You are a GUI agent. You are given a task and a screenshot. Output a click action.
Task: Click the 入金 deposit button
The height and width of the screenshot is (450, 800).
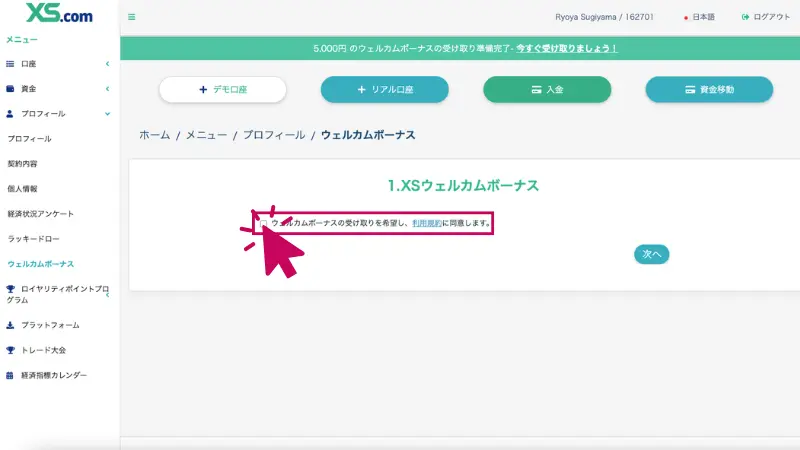tap(547, 89)
